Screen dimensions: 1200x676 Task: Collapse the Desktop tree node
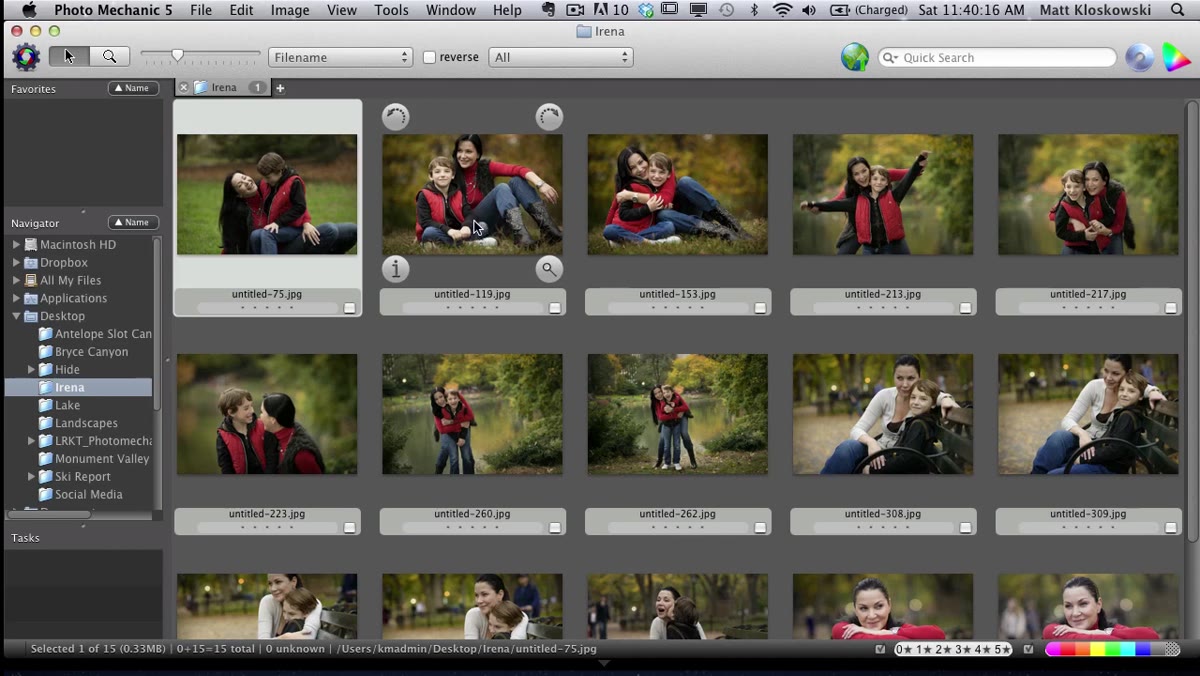coord(16,316)
